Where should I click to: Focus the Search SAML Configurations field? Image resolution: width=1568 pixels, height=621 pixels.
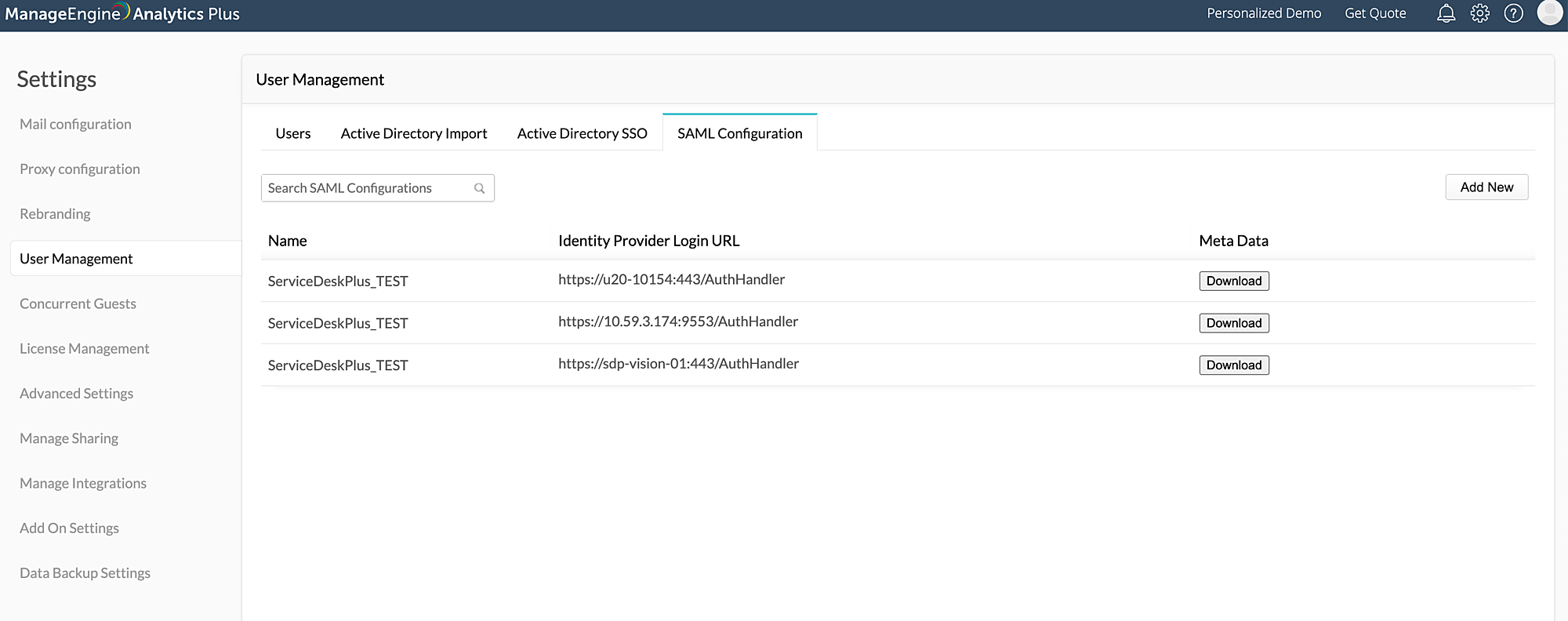click(x=367, y=188)
